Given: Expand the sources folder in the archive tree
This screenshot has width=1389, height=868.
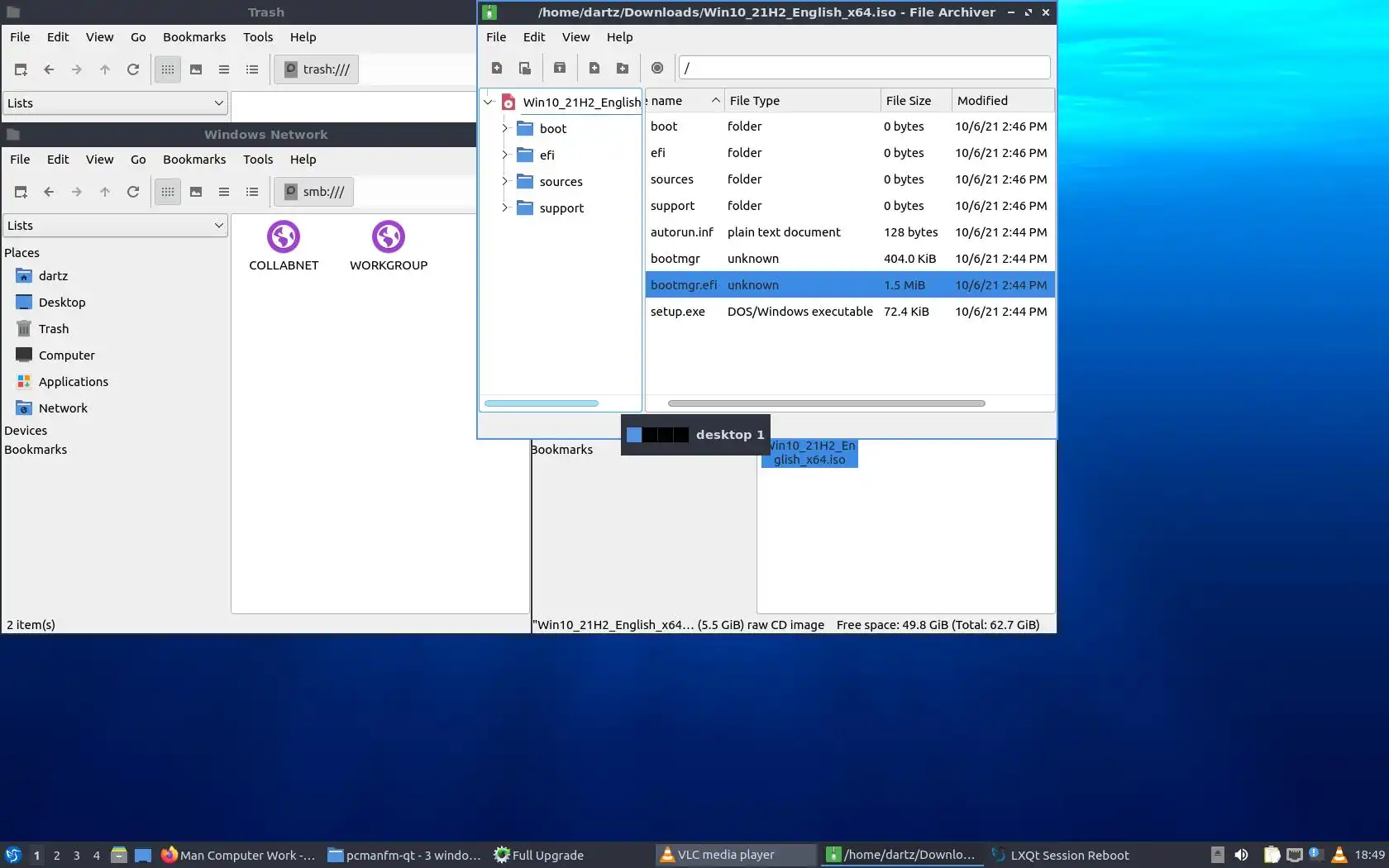Looking at the screenshot, I should [x=504, y=182].
